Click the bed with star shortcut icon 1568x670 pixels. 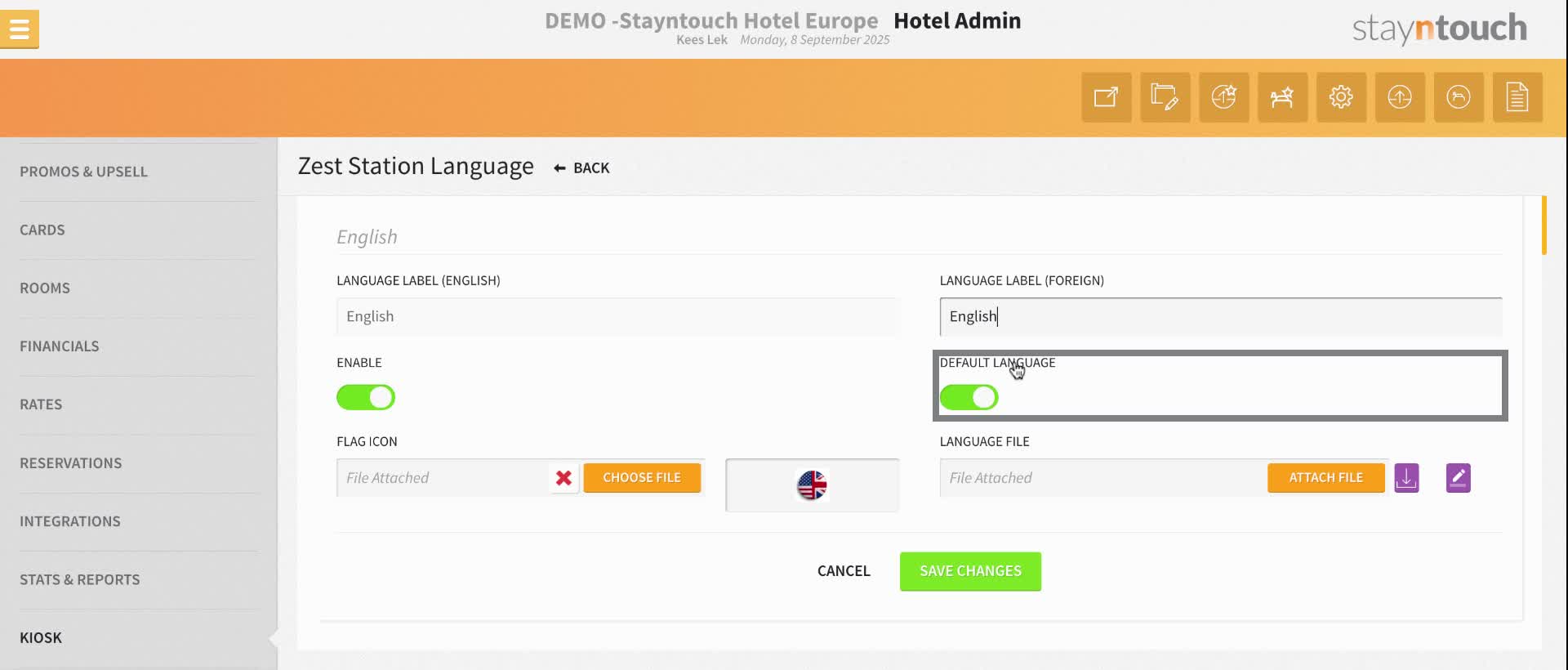pos(1283,97)
